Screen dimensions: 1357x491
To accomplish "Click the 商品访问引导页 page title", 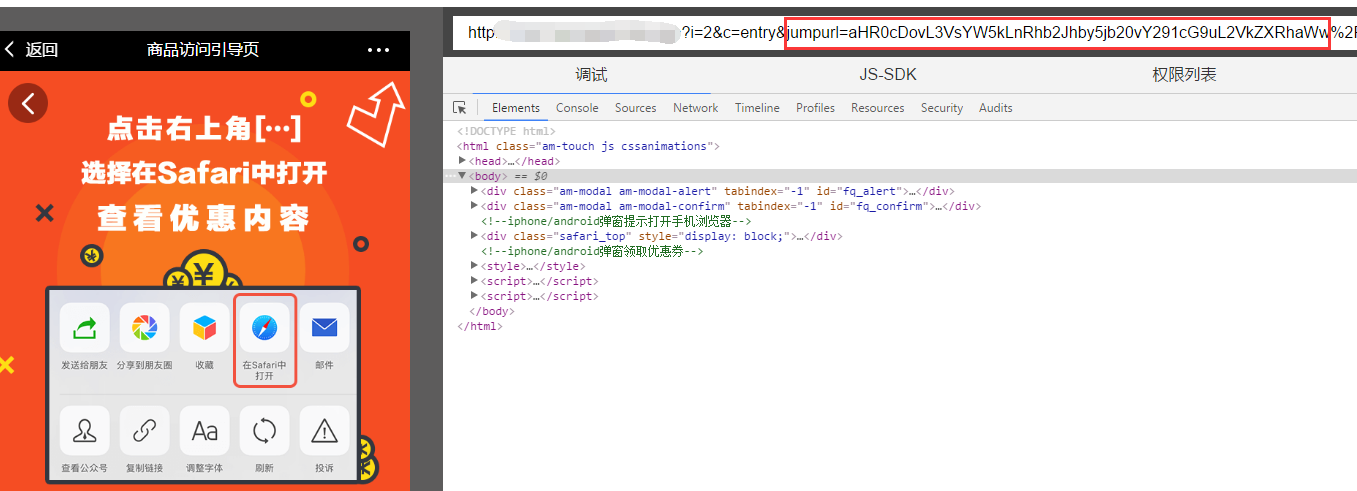I will tap(203, 50).
